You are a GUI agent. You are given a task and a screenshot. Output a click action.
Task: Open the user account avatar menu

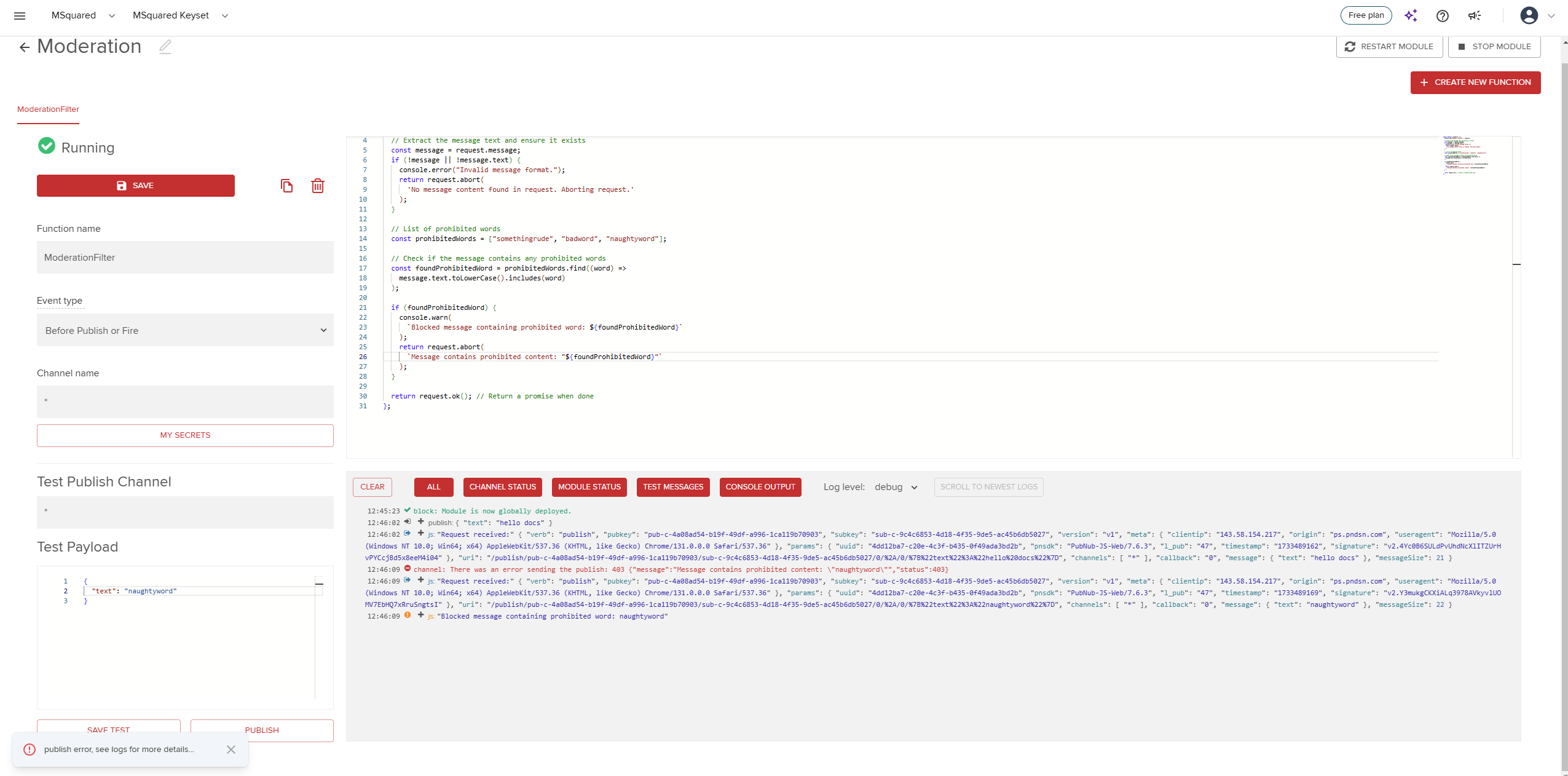point(1529,16)
